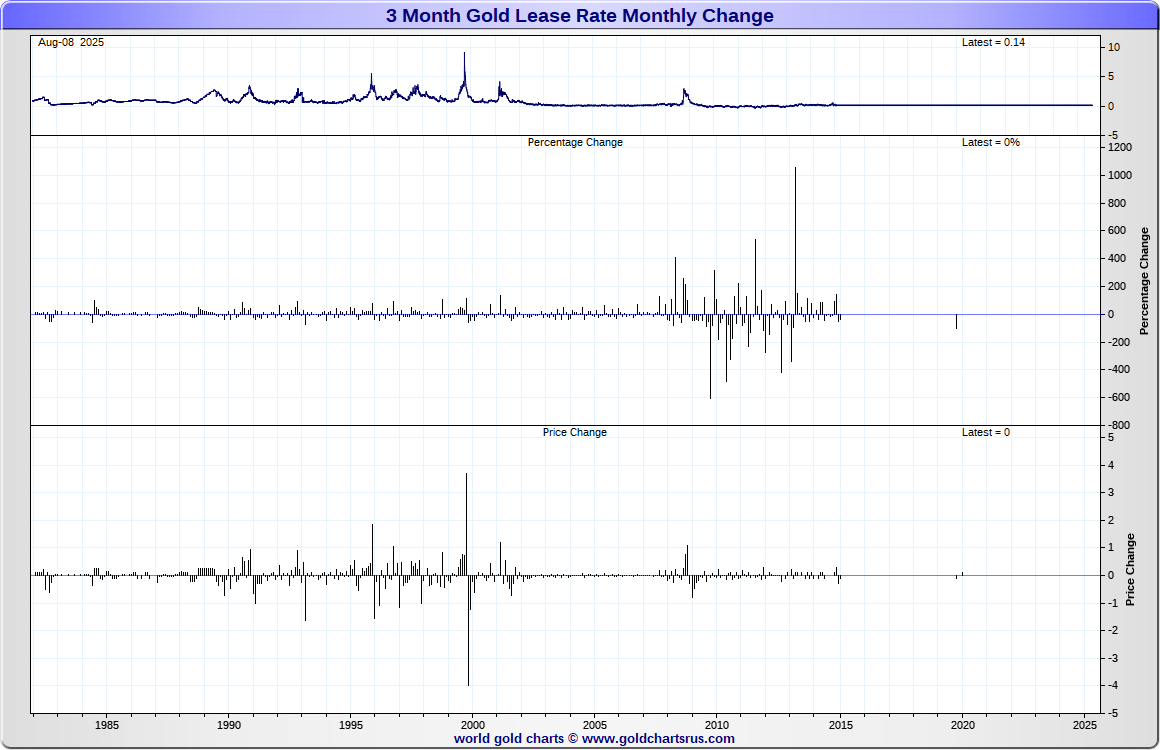
Task: Click the -600 percentage axis label
Action: coord(1119,398)
